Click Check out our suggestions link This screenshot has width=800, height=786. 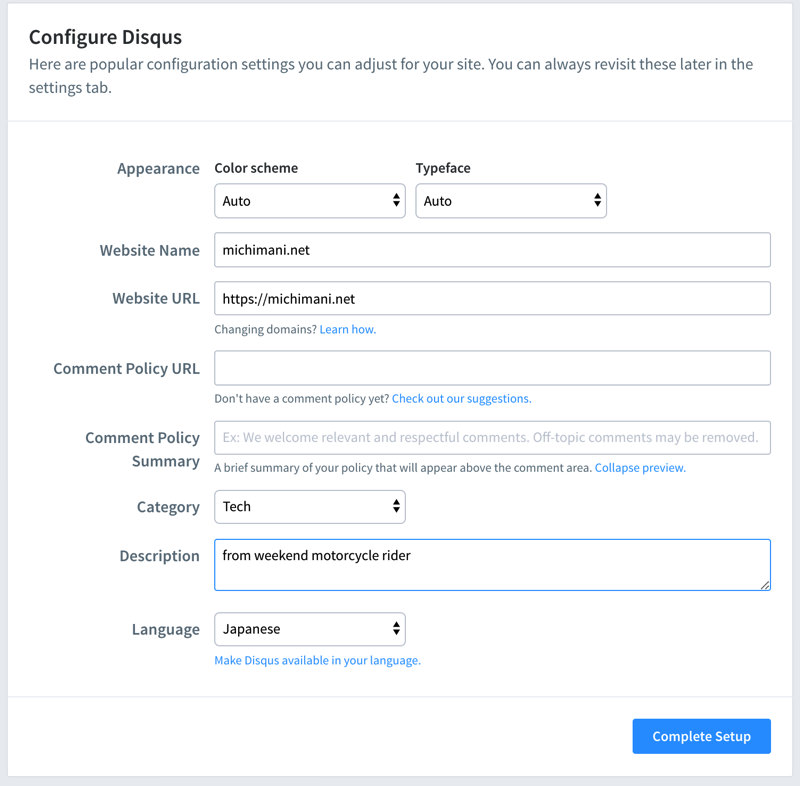[x=461, y=398]
